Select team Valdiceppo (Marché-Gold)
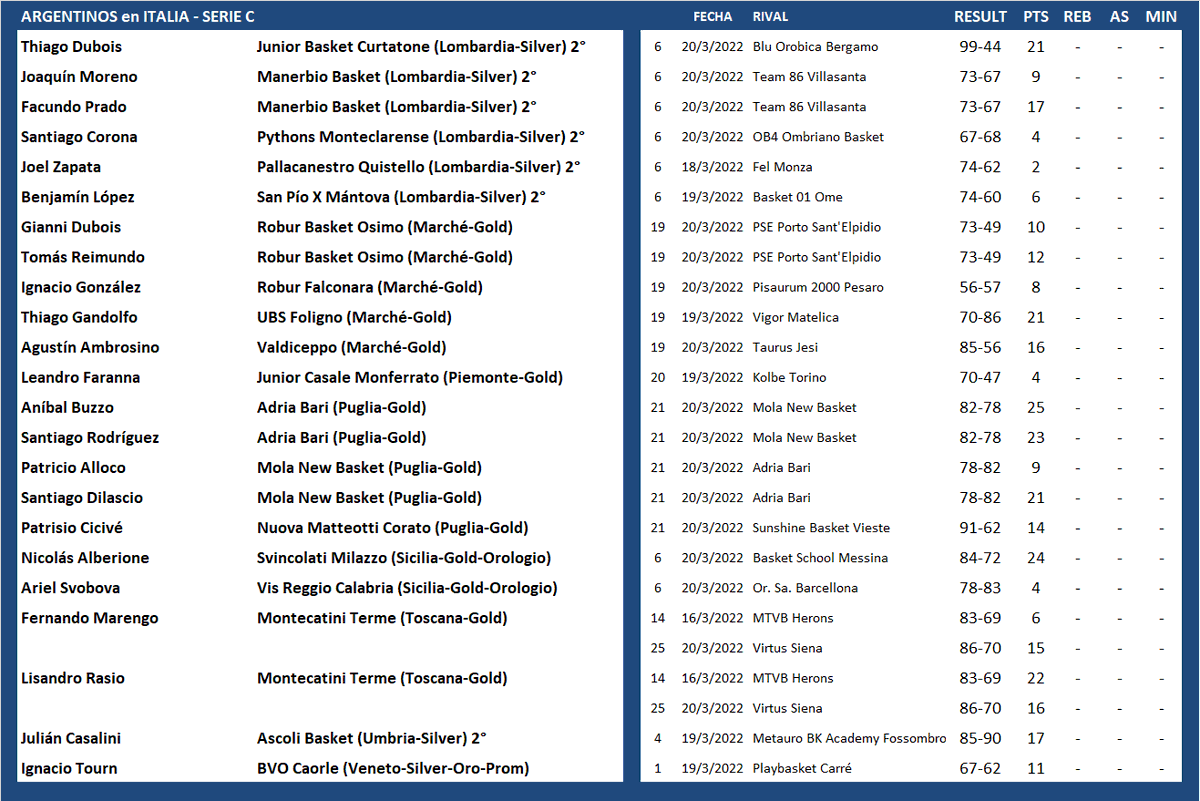 tap(351, 347)
